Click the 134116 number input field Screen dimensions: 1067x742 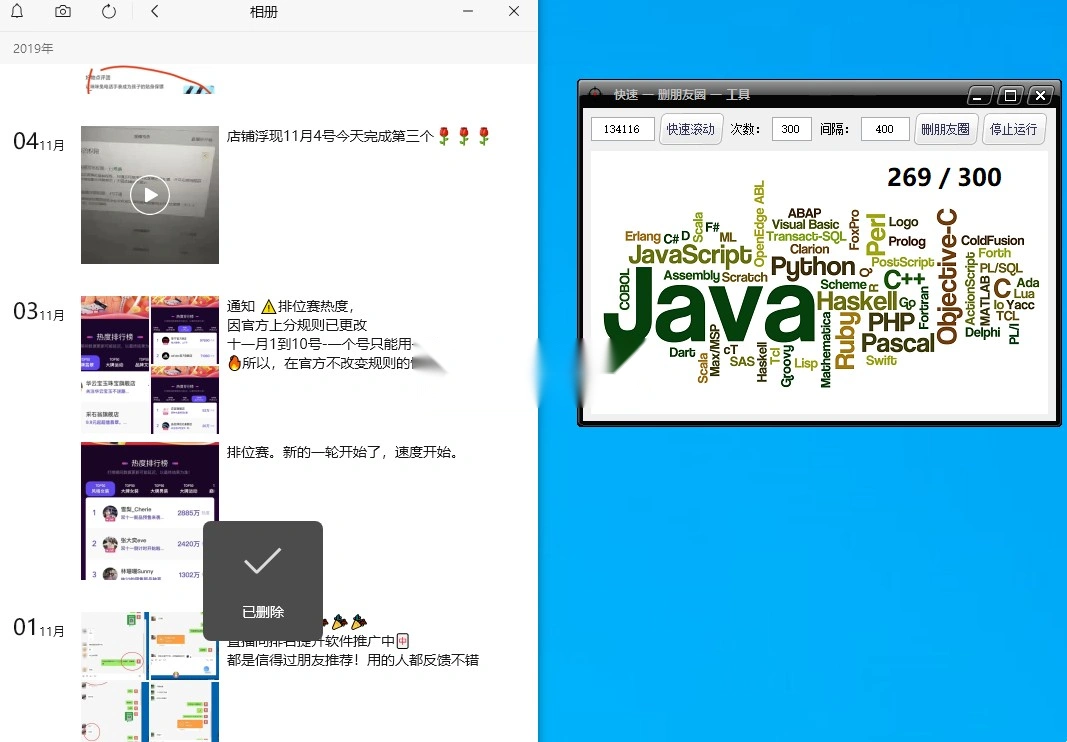[x=621, y=128]
